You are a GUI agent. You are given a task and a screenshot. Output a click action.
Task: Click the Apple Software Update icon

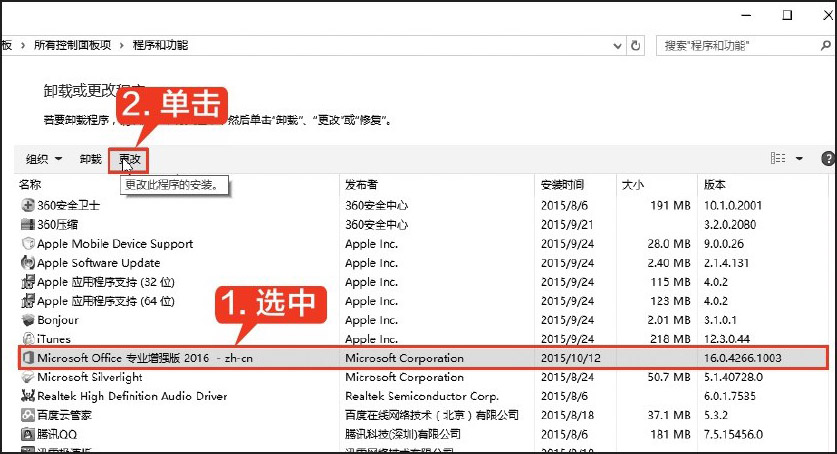click(x=28, y=263)
